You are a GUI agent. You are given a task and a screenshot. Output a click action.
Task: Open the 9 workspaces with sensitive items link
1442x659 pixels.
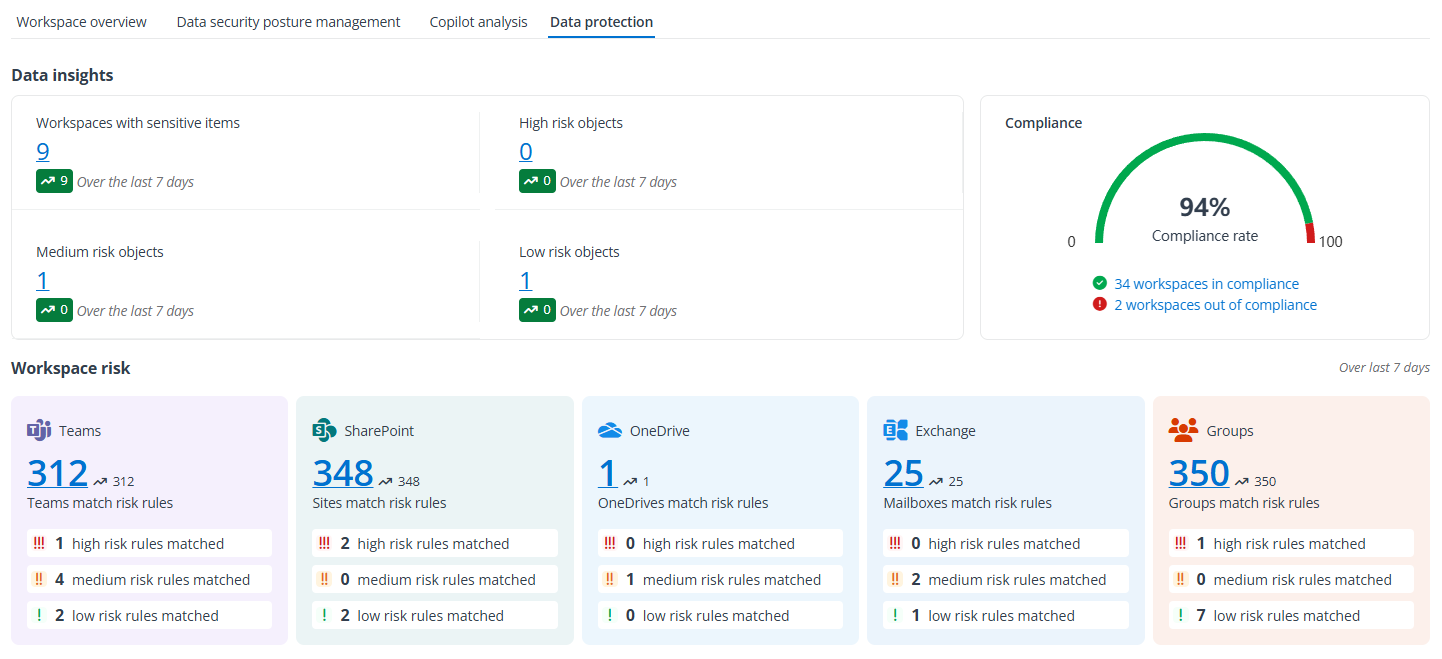(x=42, y=151)
